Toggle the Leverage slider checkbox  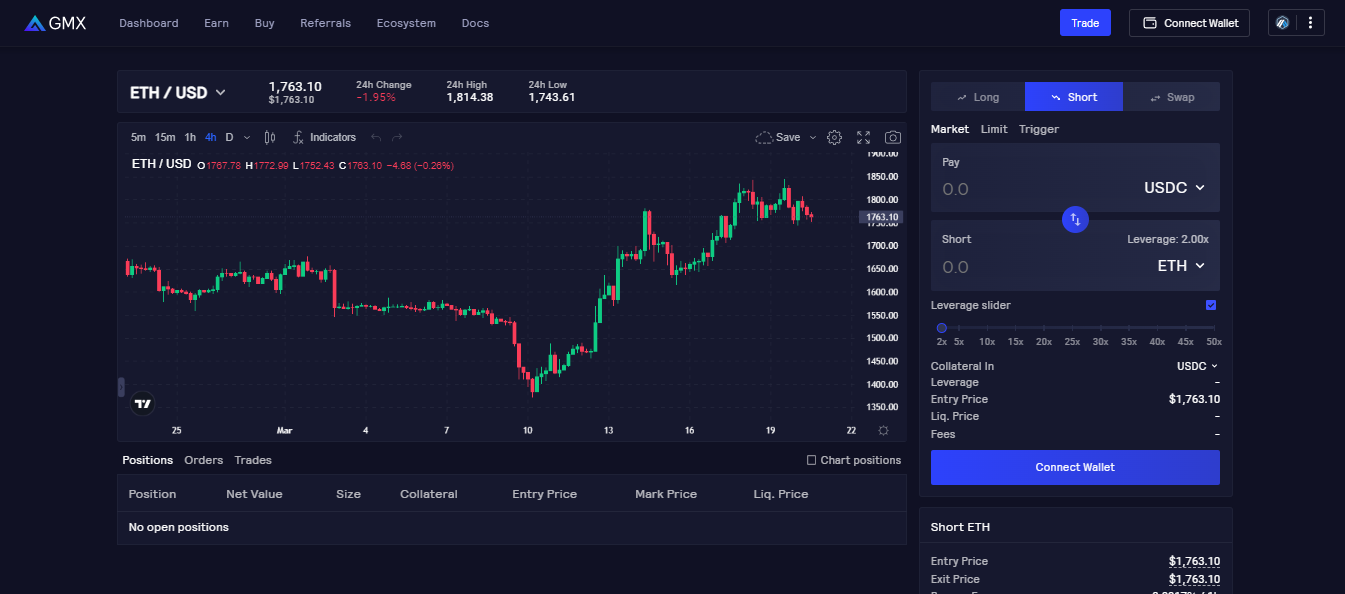[1211, 305]
